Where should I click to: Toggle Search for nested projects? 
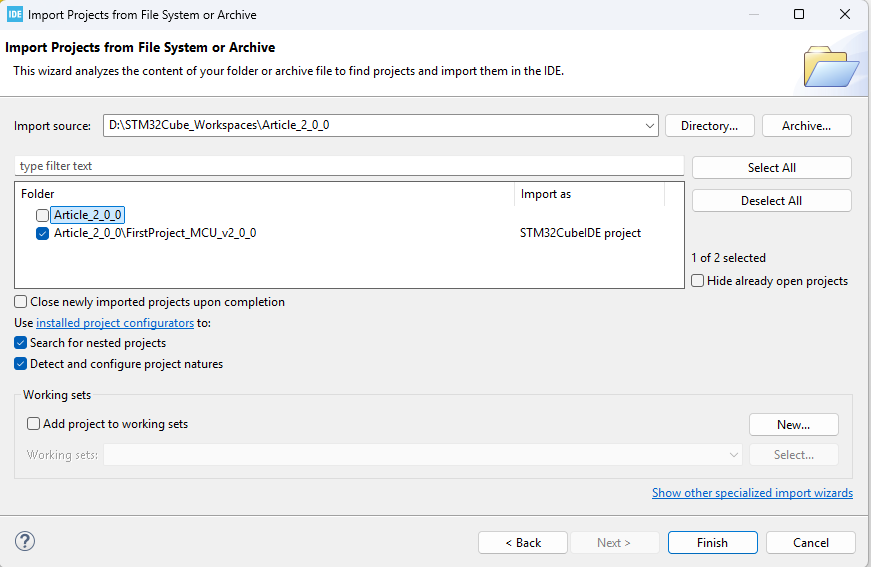tap(21, 343)
